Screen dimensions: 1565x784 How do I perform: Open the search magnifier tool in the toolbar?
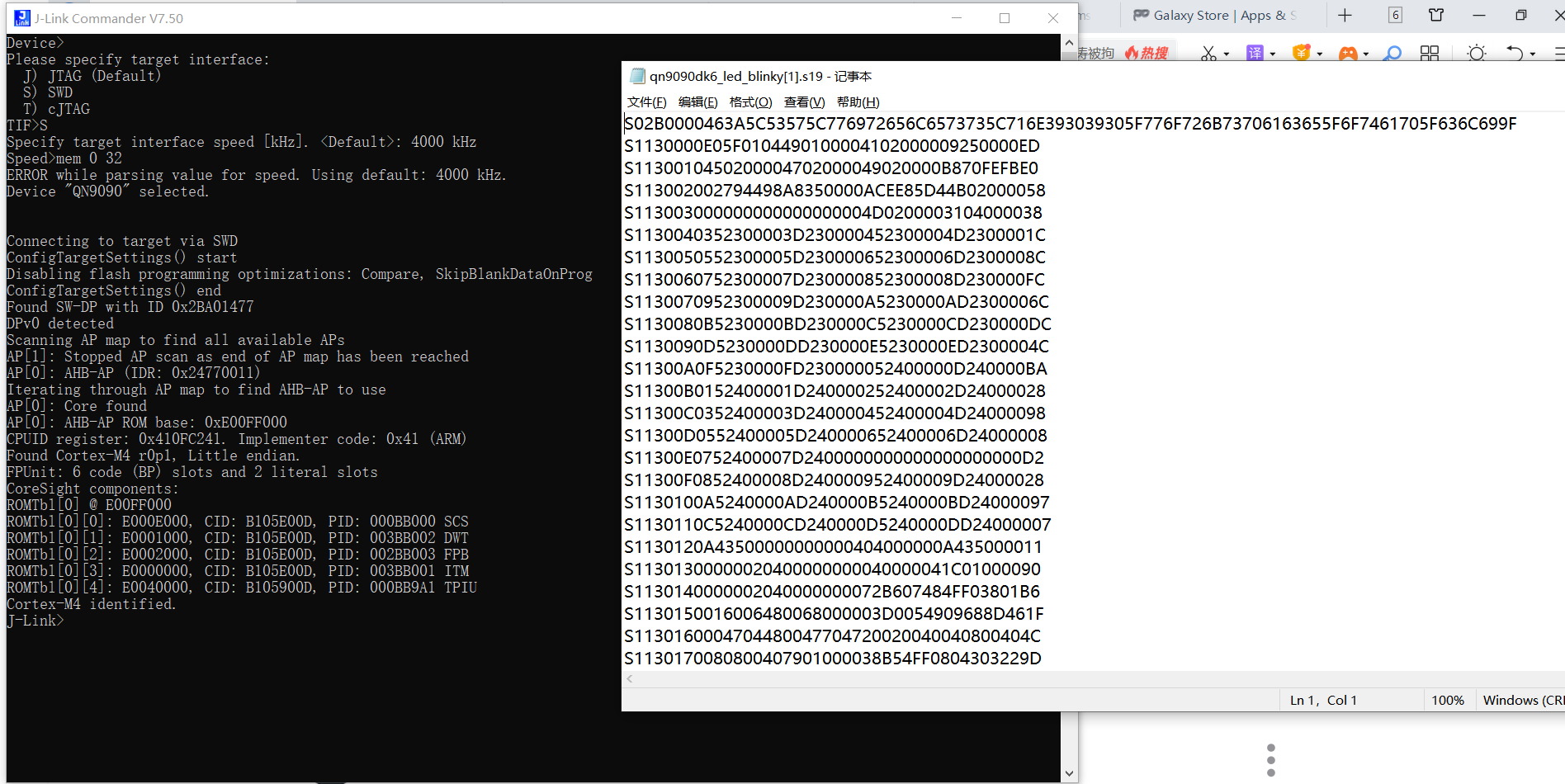1392,53
